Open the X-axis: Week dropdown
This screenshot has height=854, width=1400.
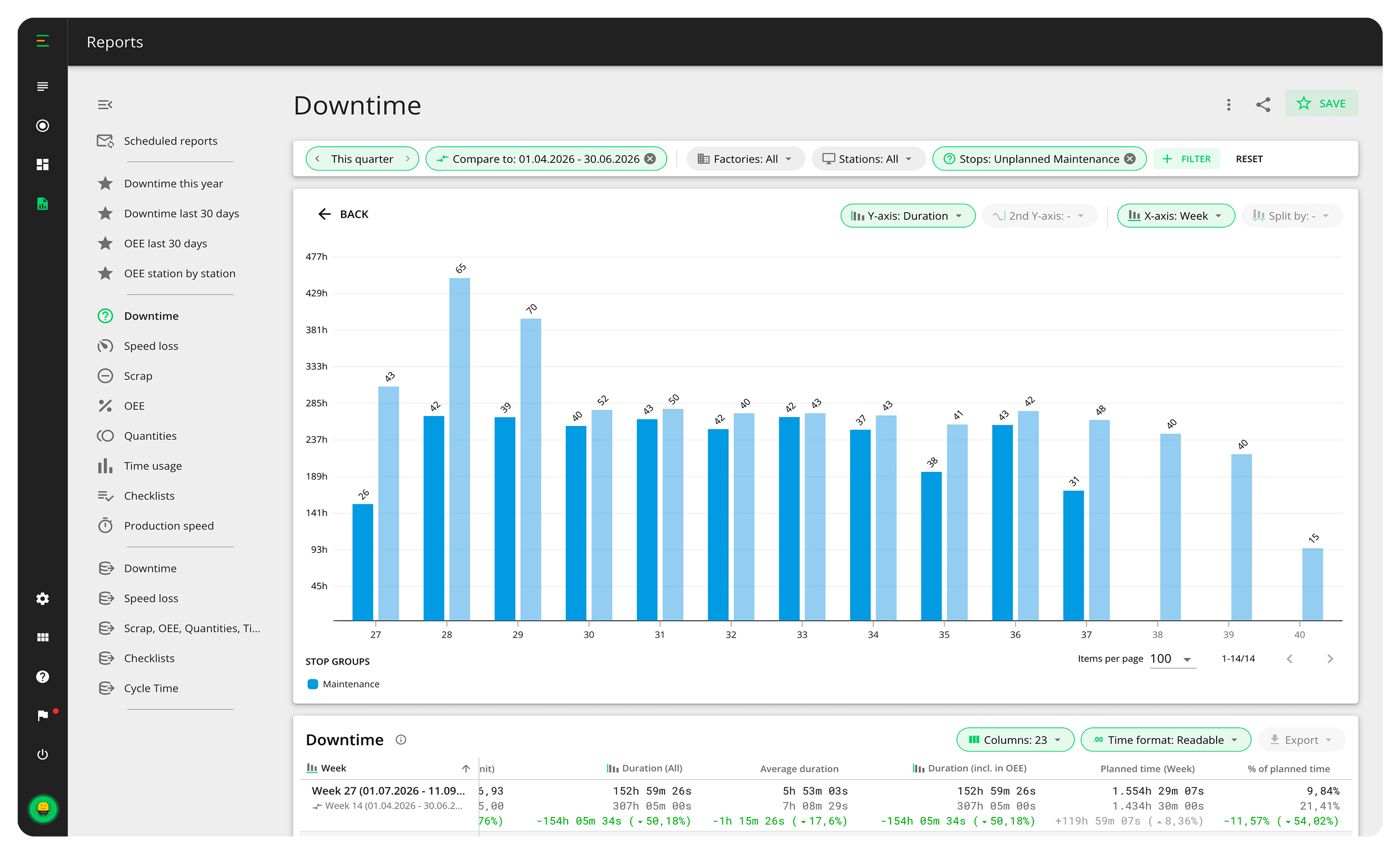coord(1176,216)
